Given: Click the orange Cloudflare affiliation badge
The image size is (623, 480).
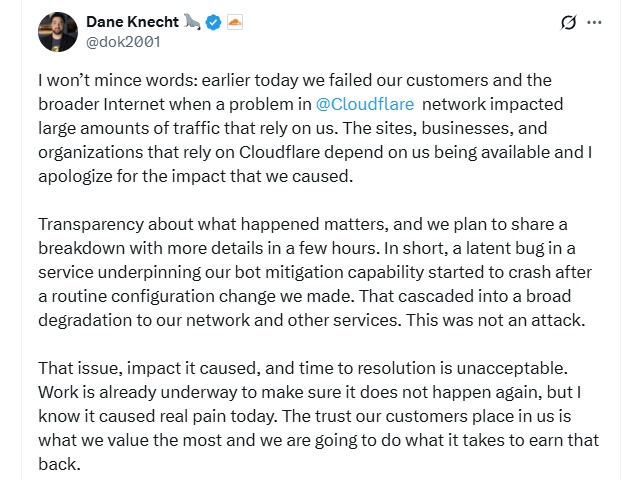Looking at the screenshot, I should 235,21.
